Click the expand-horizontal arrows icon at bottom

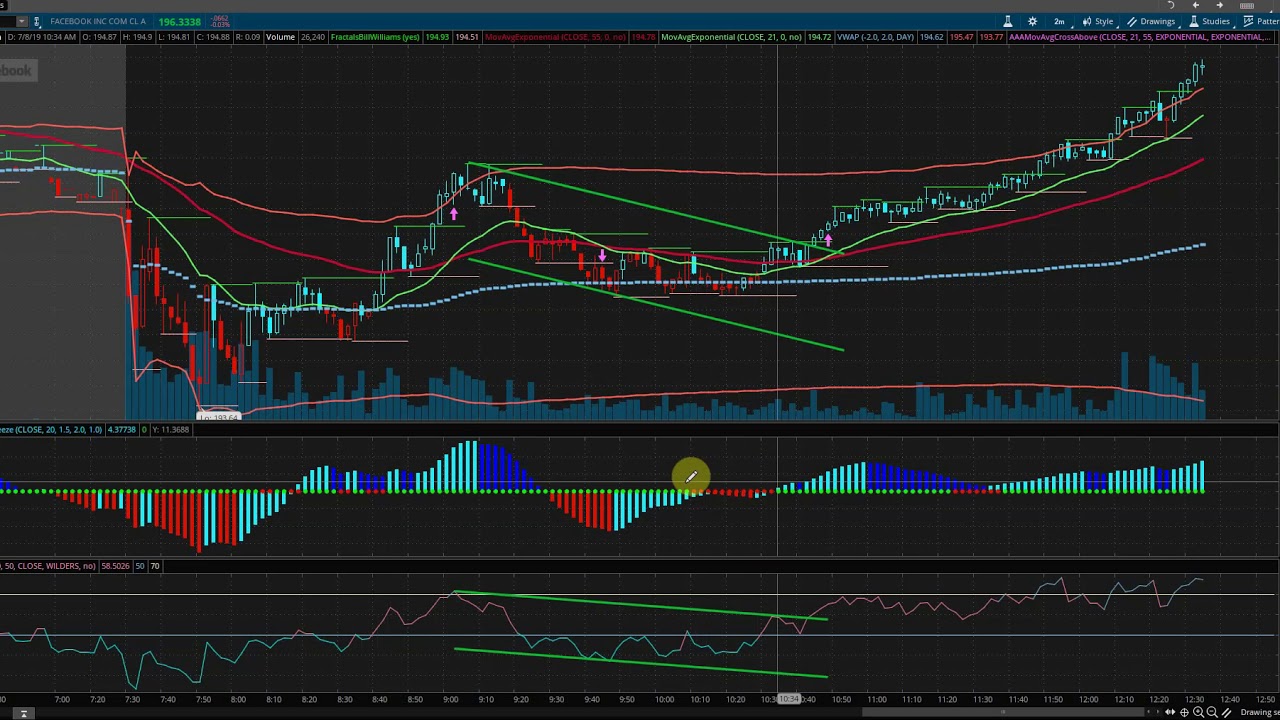click(1170, 712)
